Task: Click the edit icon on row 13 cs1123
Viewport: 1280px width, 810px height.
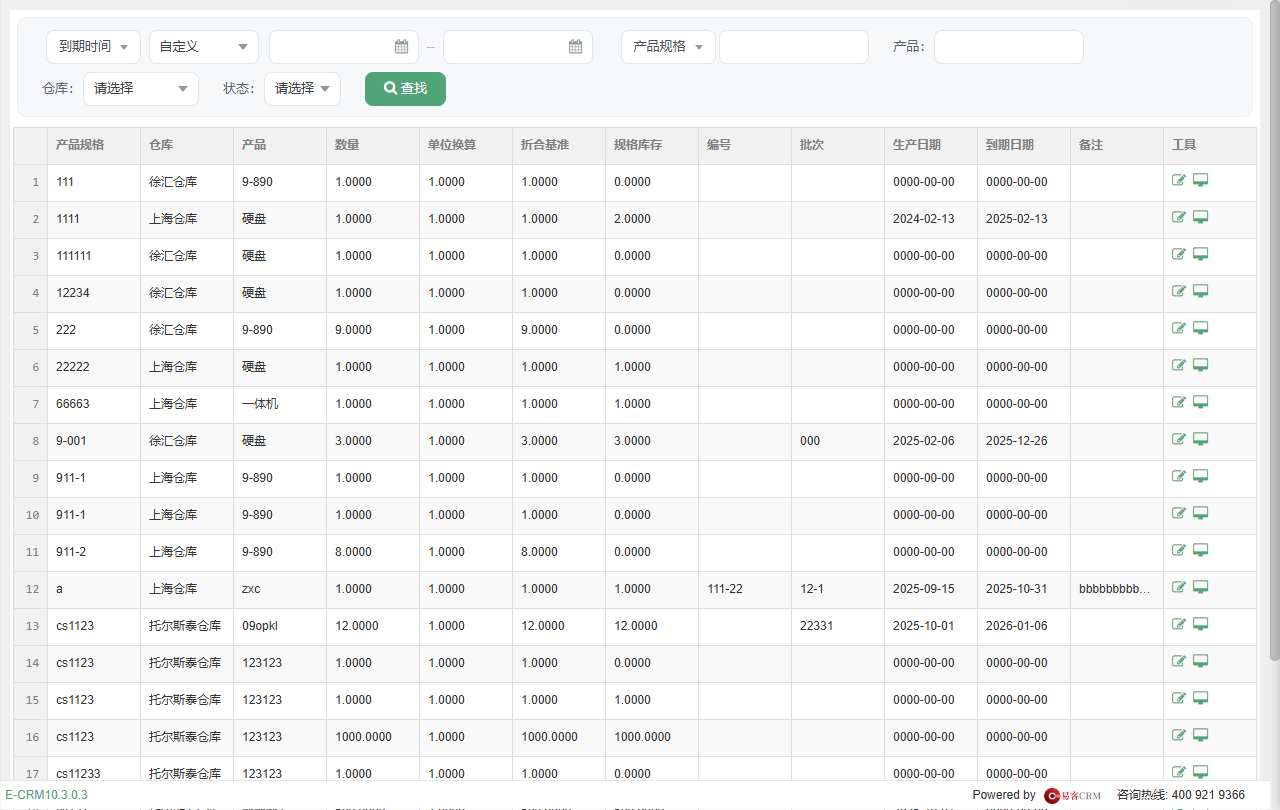Action: click(x=1179, y=624)
